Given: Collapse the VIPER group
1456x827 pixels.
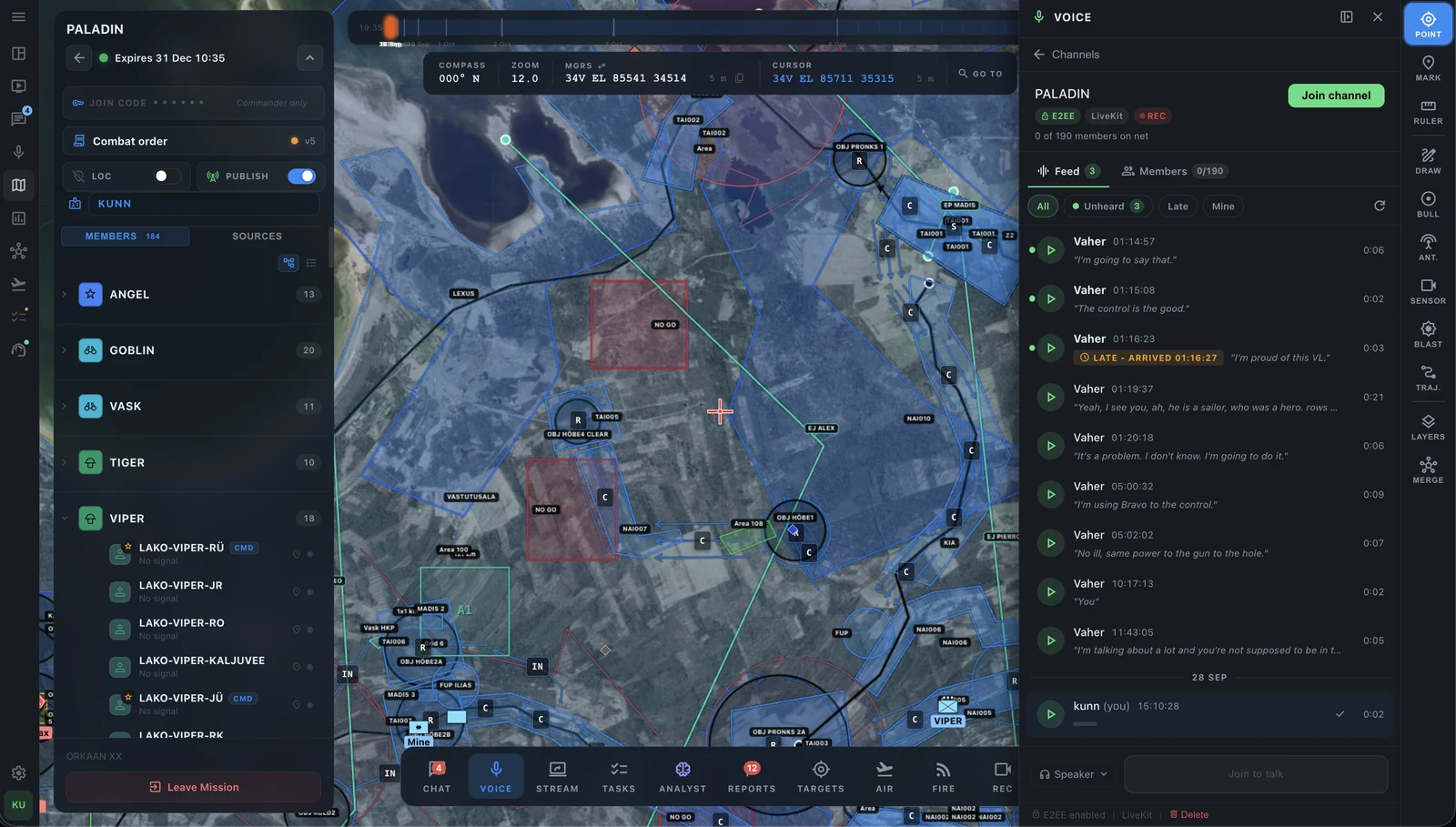Looking at the screenshot, I should [x=65, y=519].
